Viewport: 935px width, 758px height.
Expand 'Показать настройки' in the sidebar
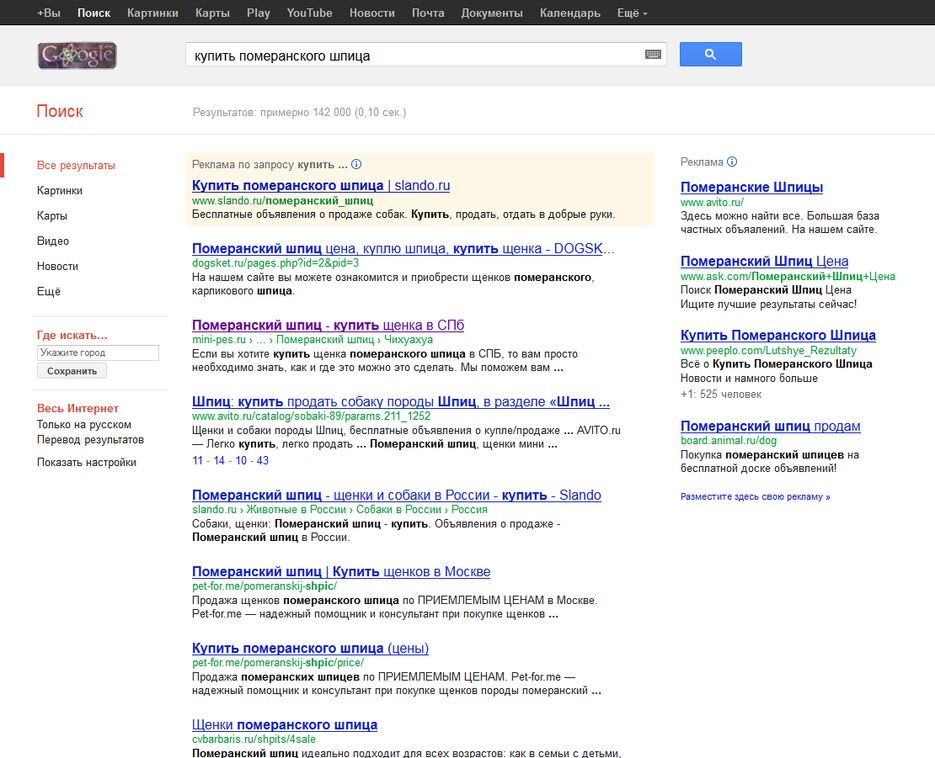pos(86,462)
